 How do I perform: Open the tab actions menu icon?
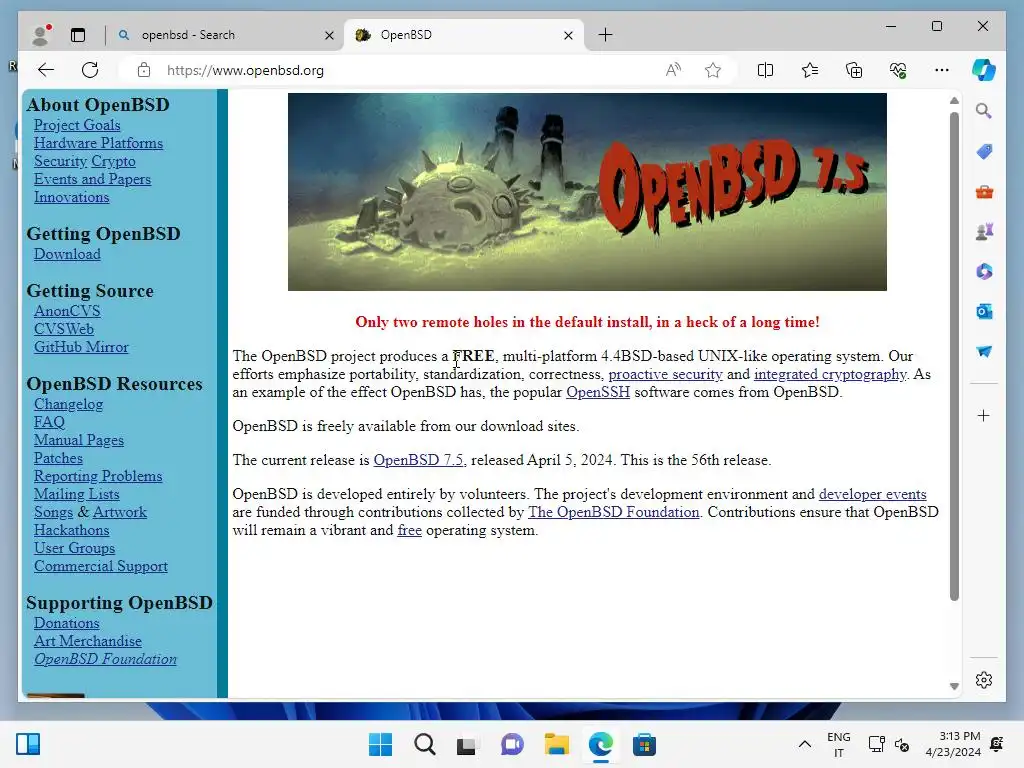tap(78, 35)
